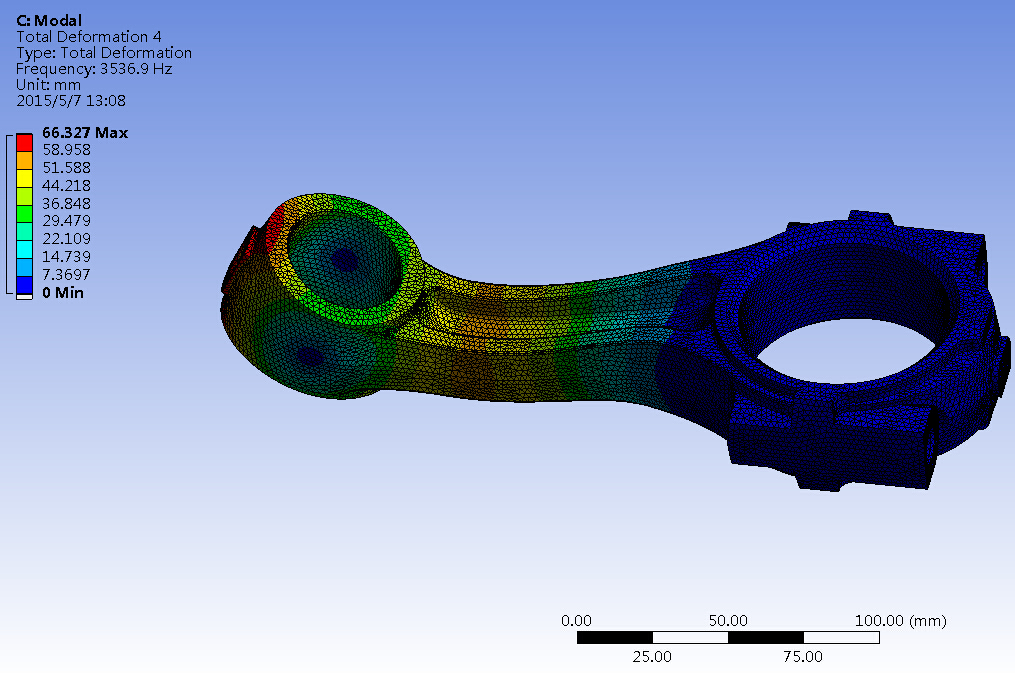Click the "29.479" legend value
Screen dimensions: 1015x673
click(x=66, y=221)
